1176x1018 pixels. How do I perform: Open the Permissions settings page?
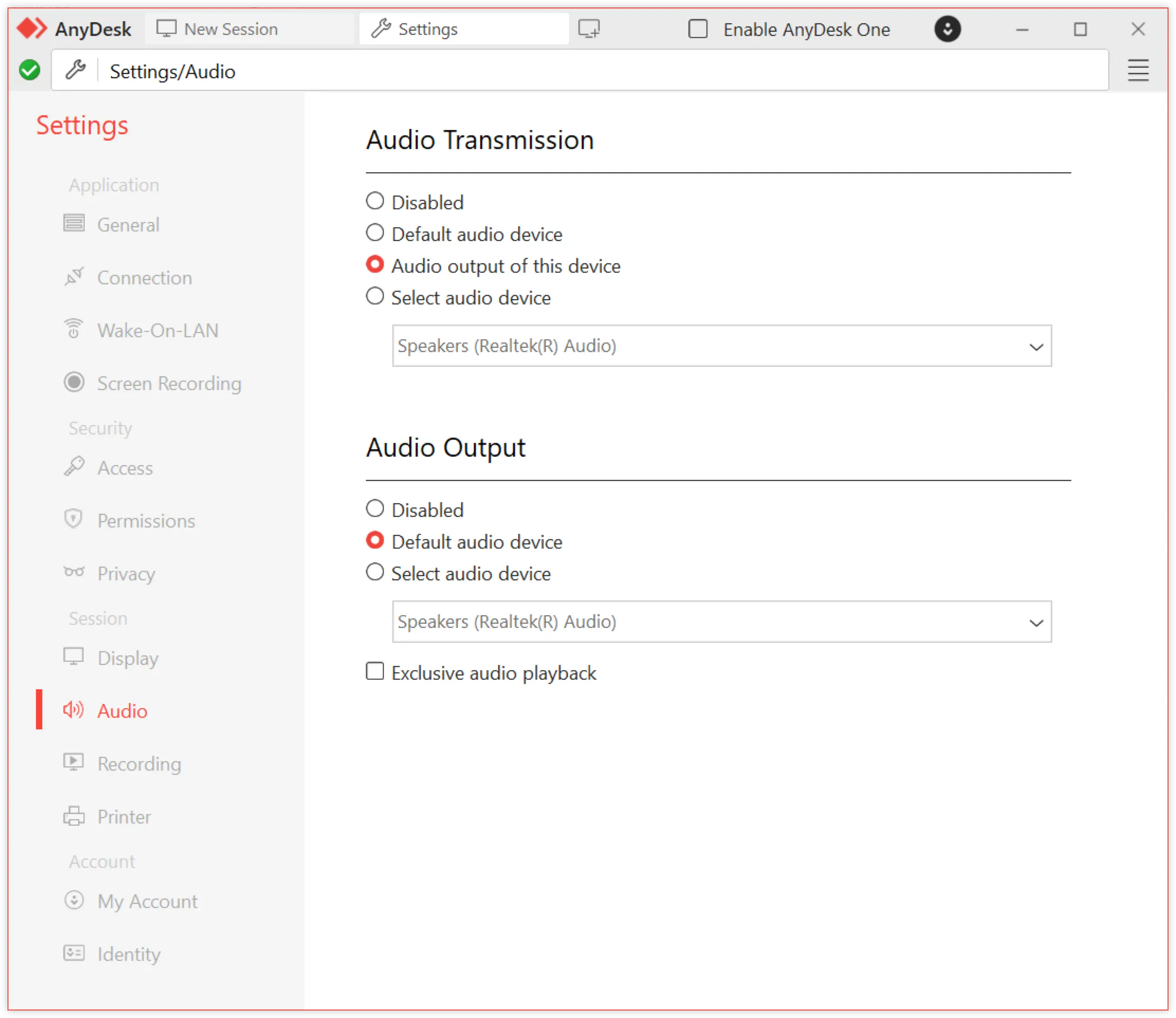click(x=145, y=520)
